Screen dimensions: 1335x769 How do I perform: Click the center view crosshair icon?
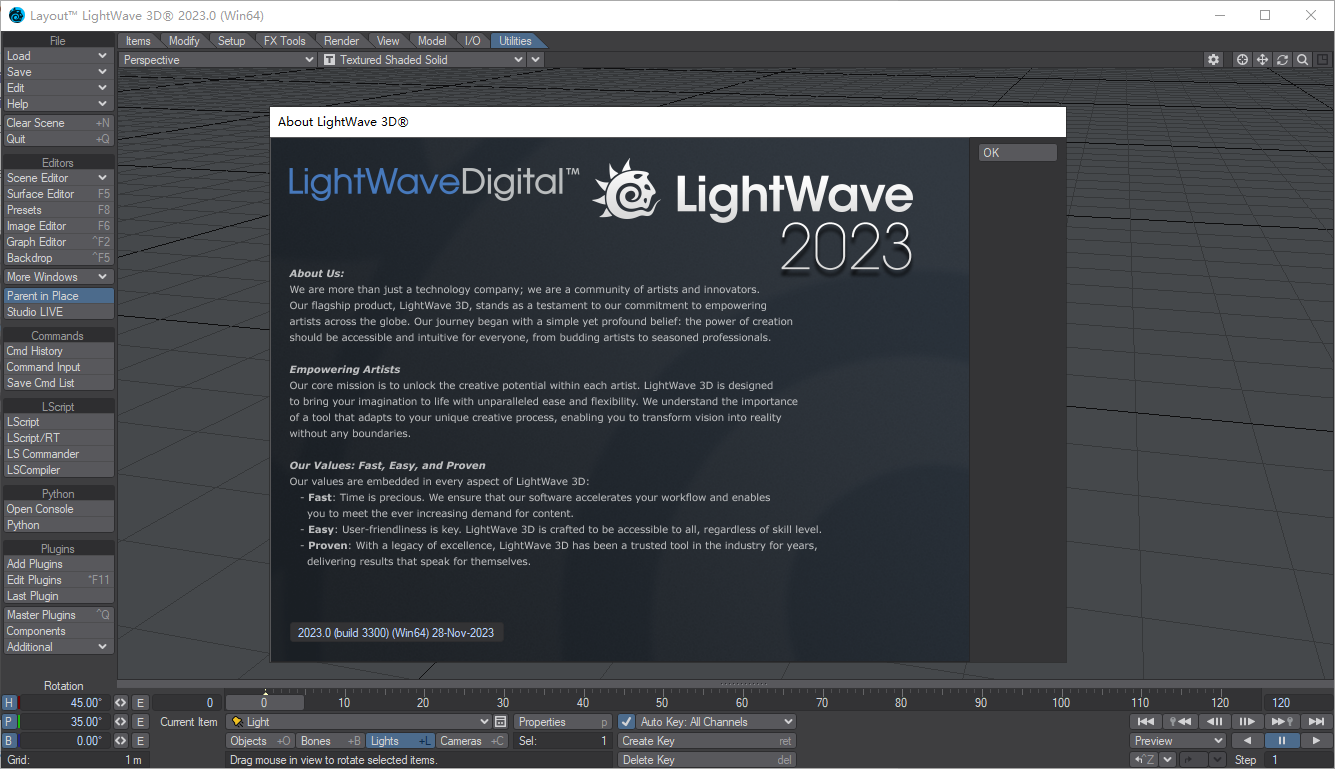tap(1242, 60)
